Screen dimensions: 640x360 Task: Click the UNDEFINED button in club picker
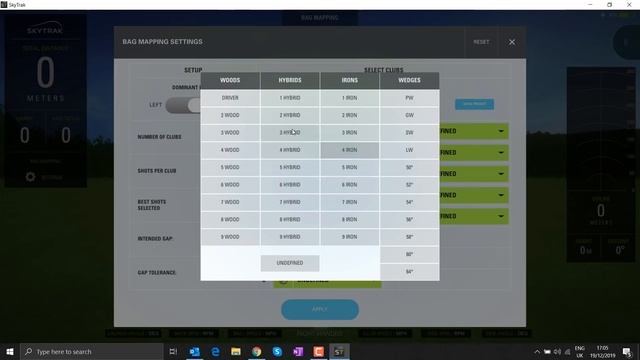pyautogui.click(x=290, y=263)
